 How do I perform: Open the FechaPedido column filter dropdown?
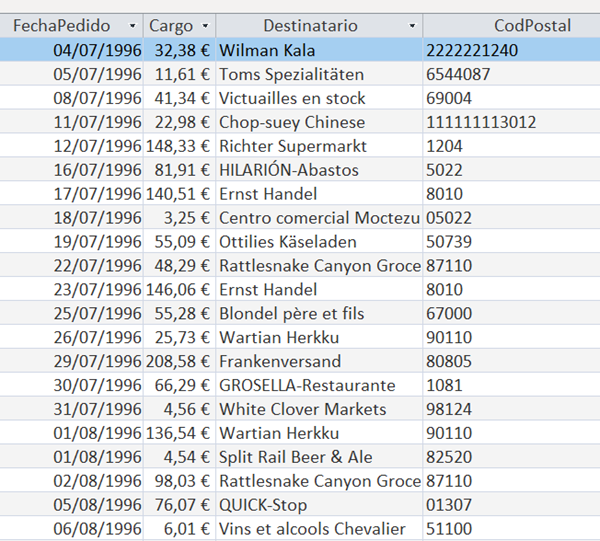(x=133, y=25)
